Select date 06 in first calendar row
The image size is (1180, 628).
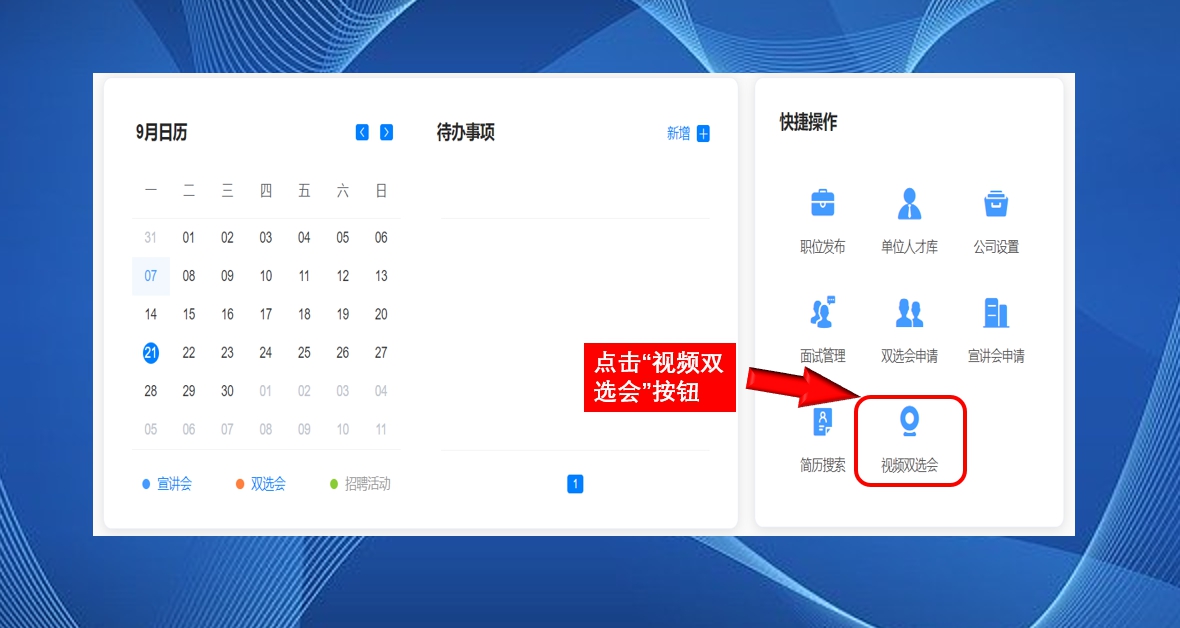pos(381,237)
